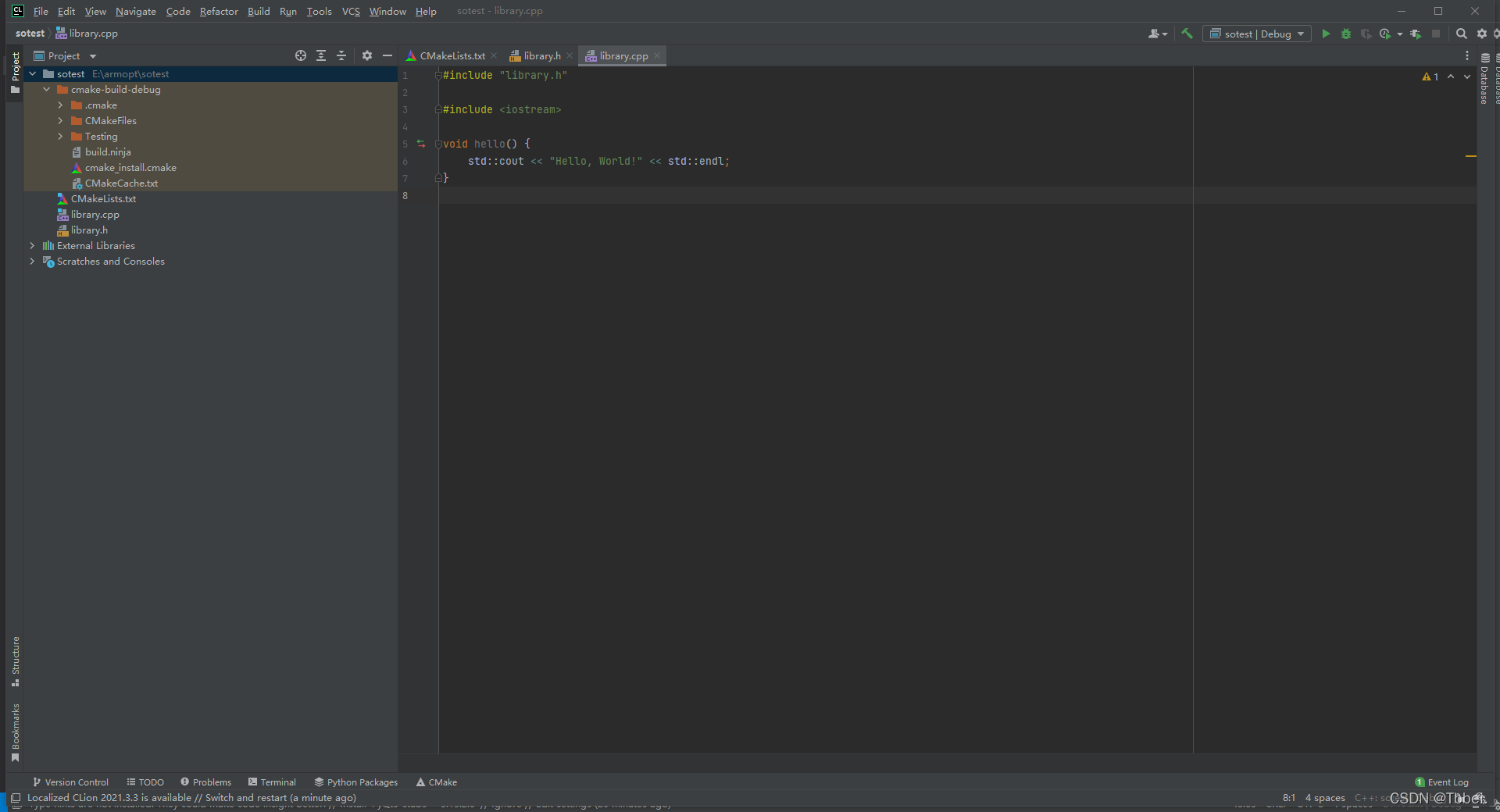
Task: Collapse the hello function fold marker
Action: coord(438,144)
